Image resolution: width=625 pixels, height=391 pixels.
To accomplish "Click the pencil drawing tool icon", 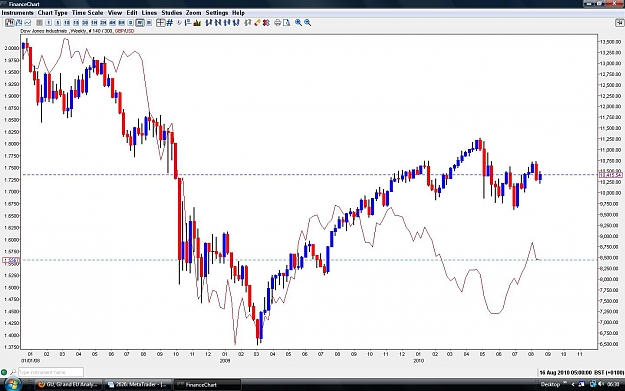I will coord(257,23).
